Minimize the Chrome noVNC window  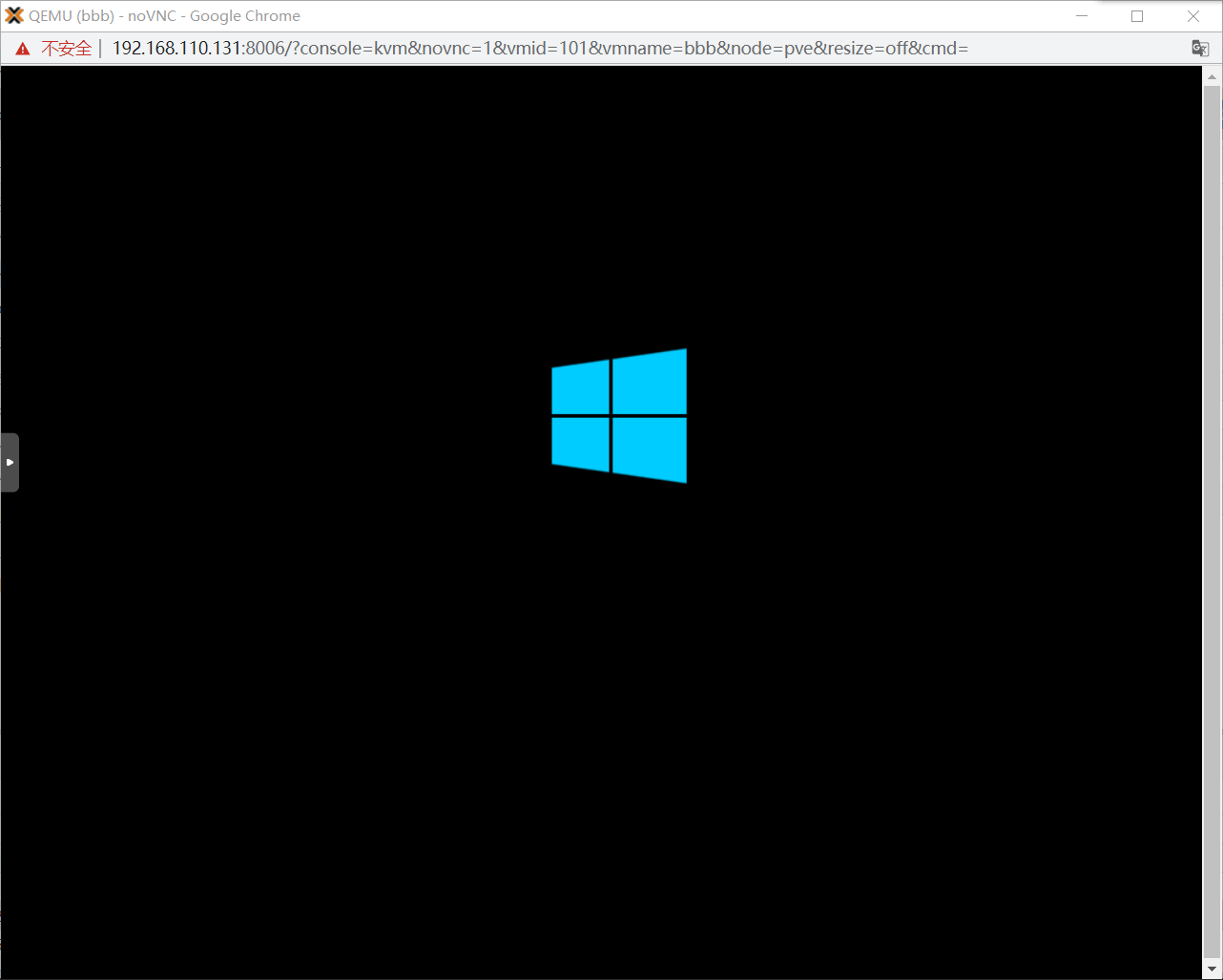click(1082, 16)
